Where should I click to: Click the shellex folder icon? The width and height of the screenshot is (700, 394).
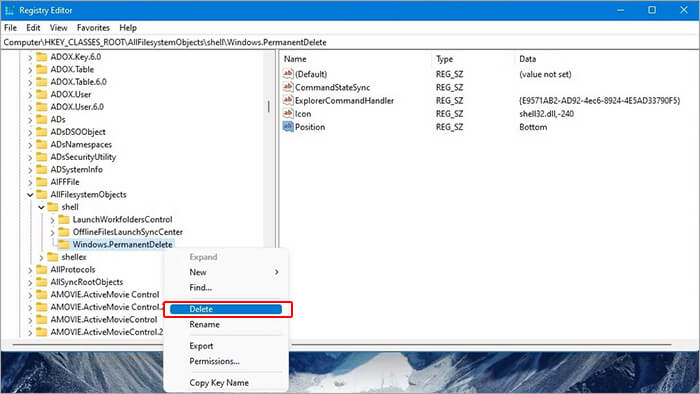53,257
